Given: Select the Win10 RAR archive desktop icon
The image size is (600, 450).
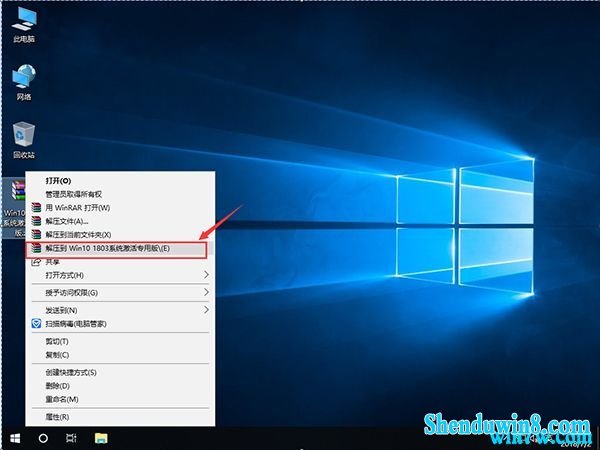Looking at the screenshot, I should (x=14, y=208).
